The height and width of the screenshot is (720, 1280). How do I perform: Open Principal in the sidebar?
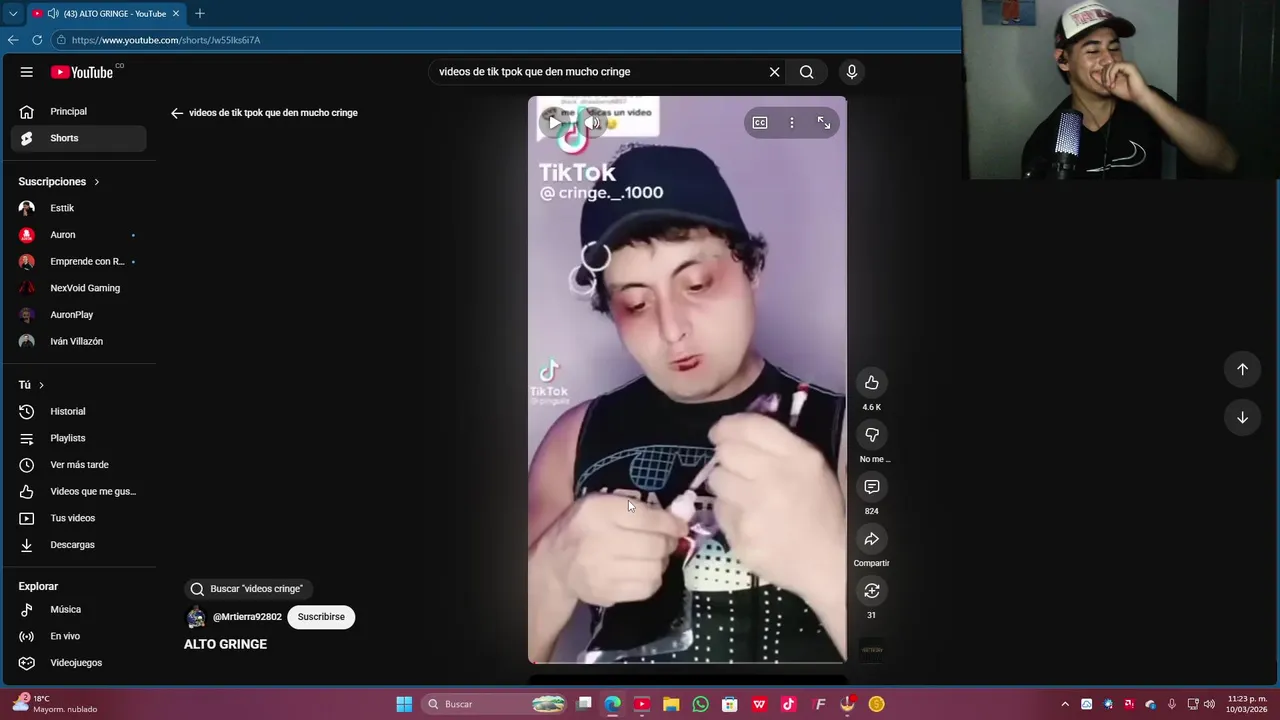(78, 111)
